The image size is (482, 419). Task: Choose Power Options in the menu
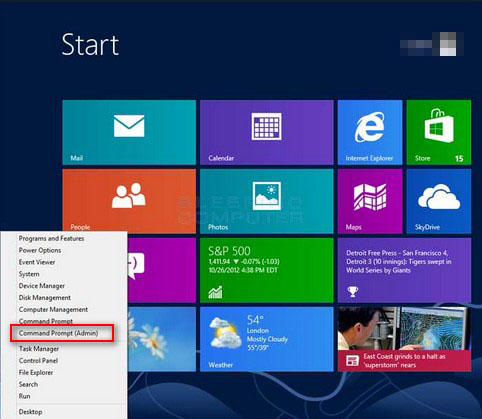pos(40,250)
